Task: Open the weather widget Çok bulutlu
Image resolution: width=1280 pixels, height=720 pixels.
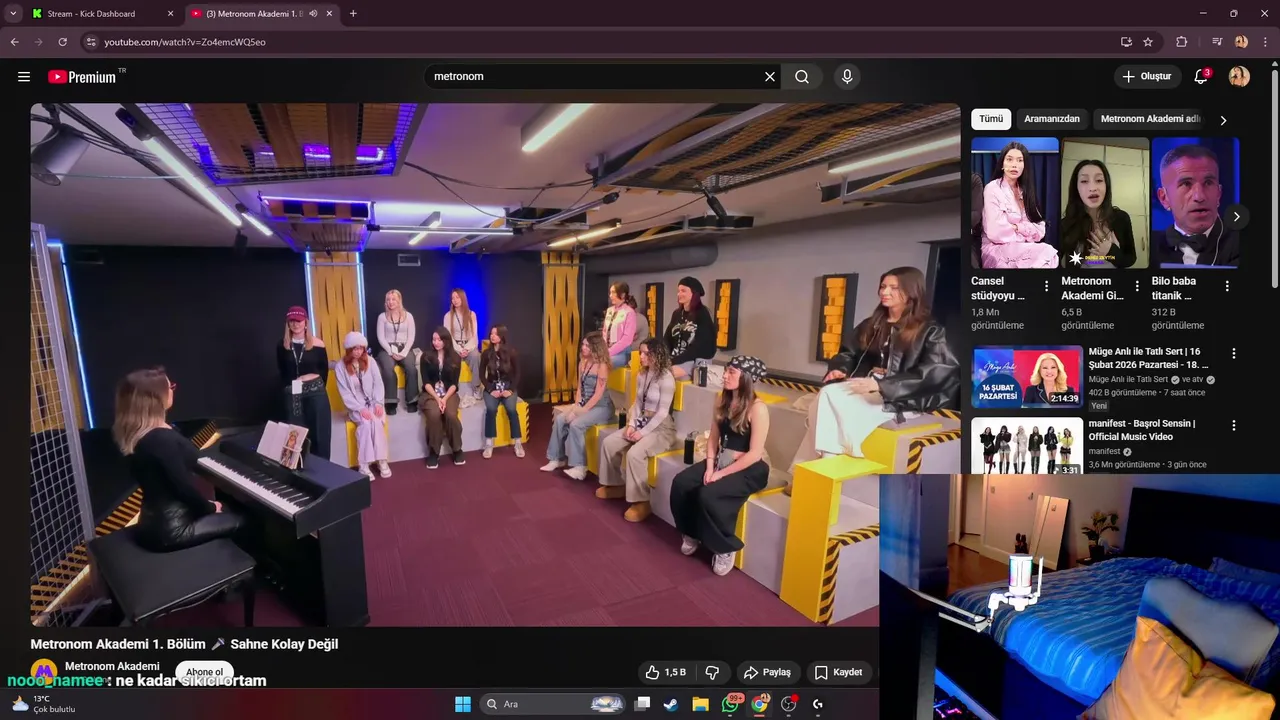Action: tap(42, 704)
